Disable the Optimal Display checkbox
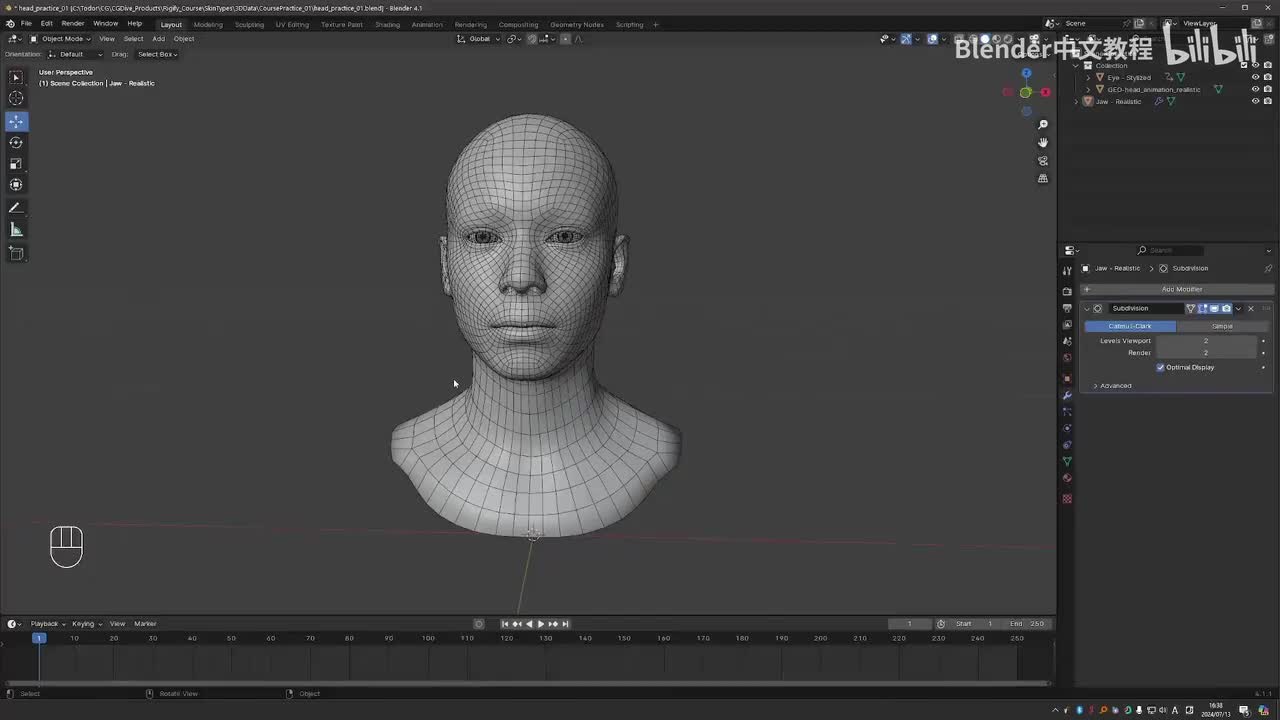Viewport: 1280px width, 720px height. (x=1161, y=367)
